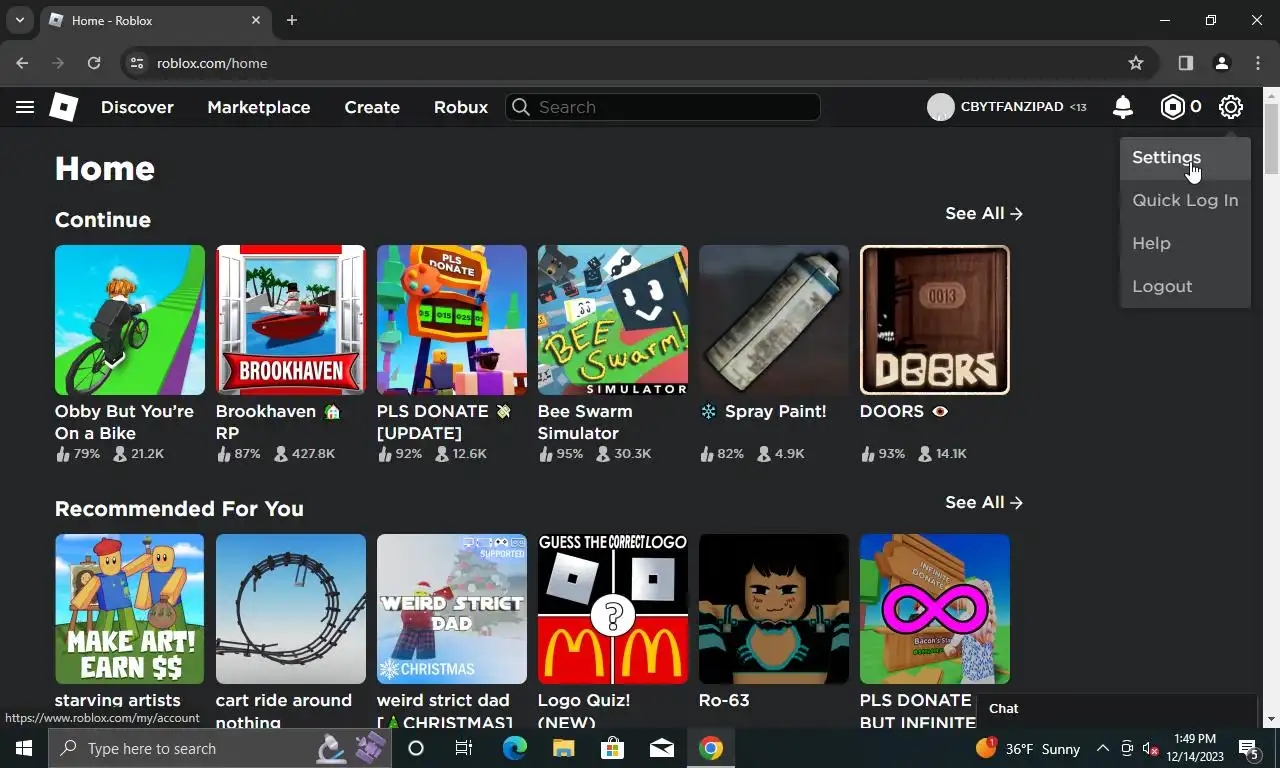Open cart ride around nothing thumbnail
Screen dimensions: 1280x768
coord(291,609)
